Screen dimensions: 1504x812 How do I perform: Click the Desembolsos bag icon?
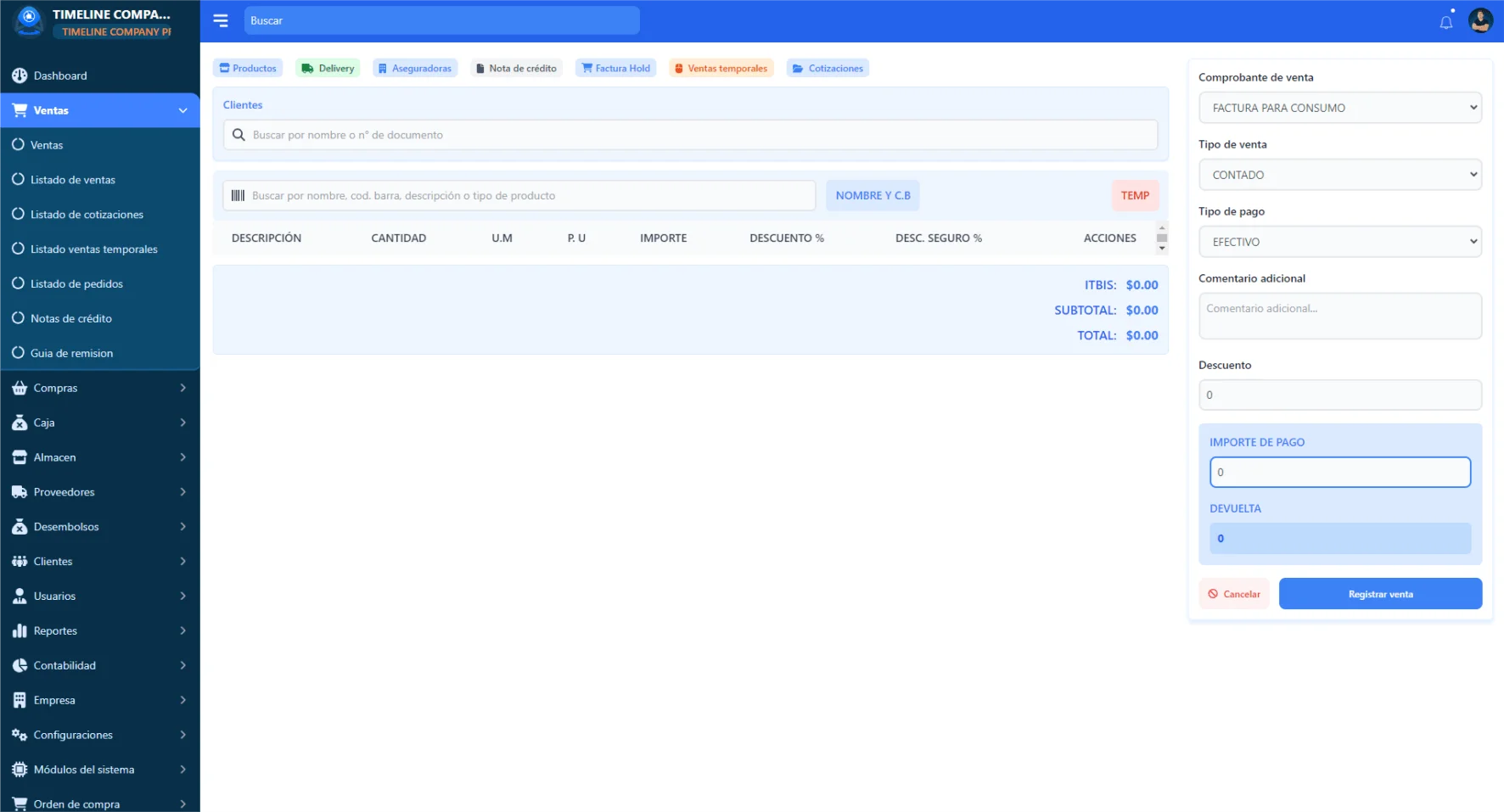20,527
